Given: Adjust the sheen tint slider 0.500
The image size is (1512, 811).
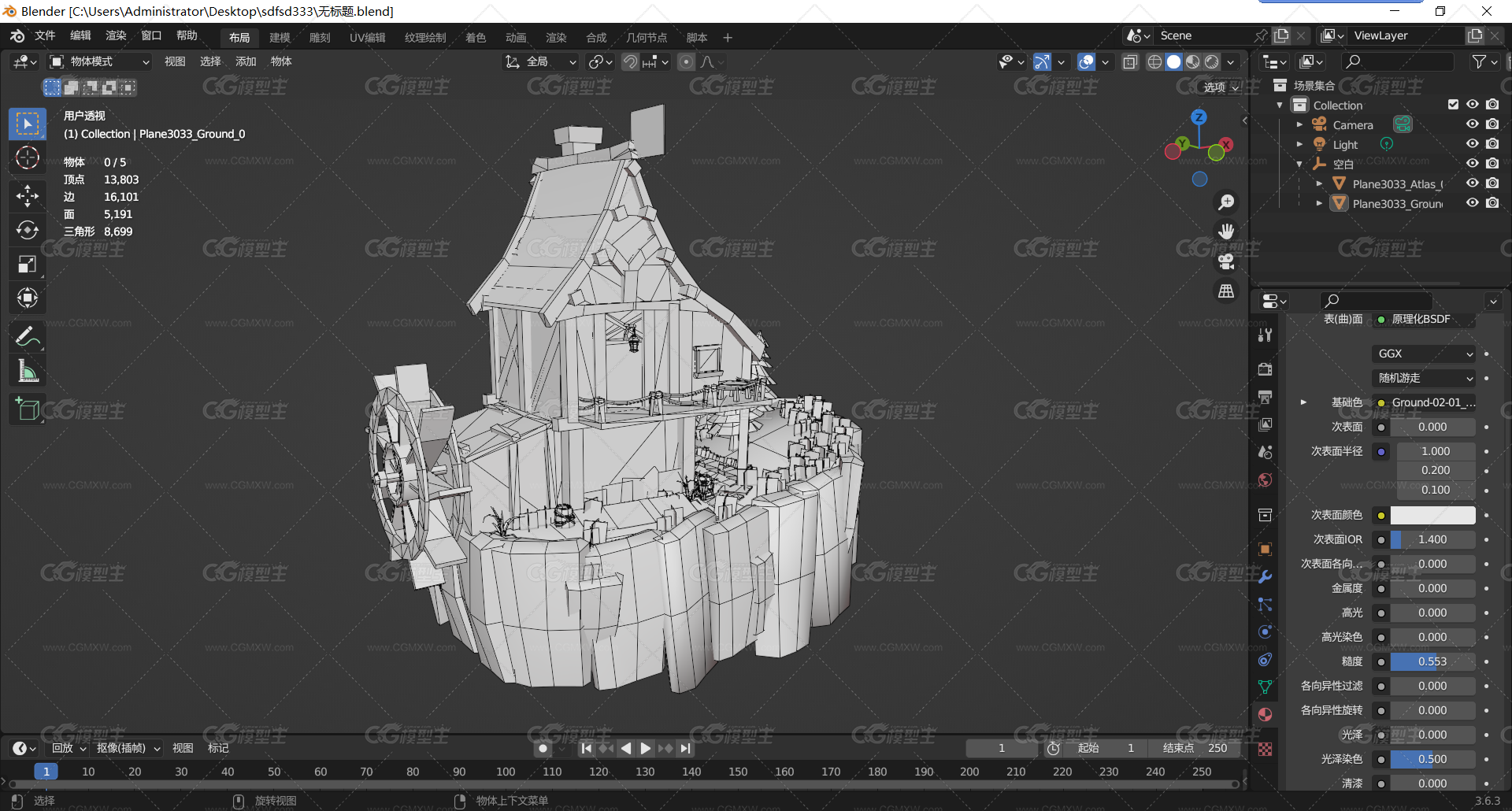Looking at the screenshot, I should (x=1432, y=759).
